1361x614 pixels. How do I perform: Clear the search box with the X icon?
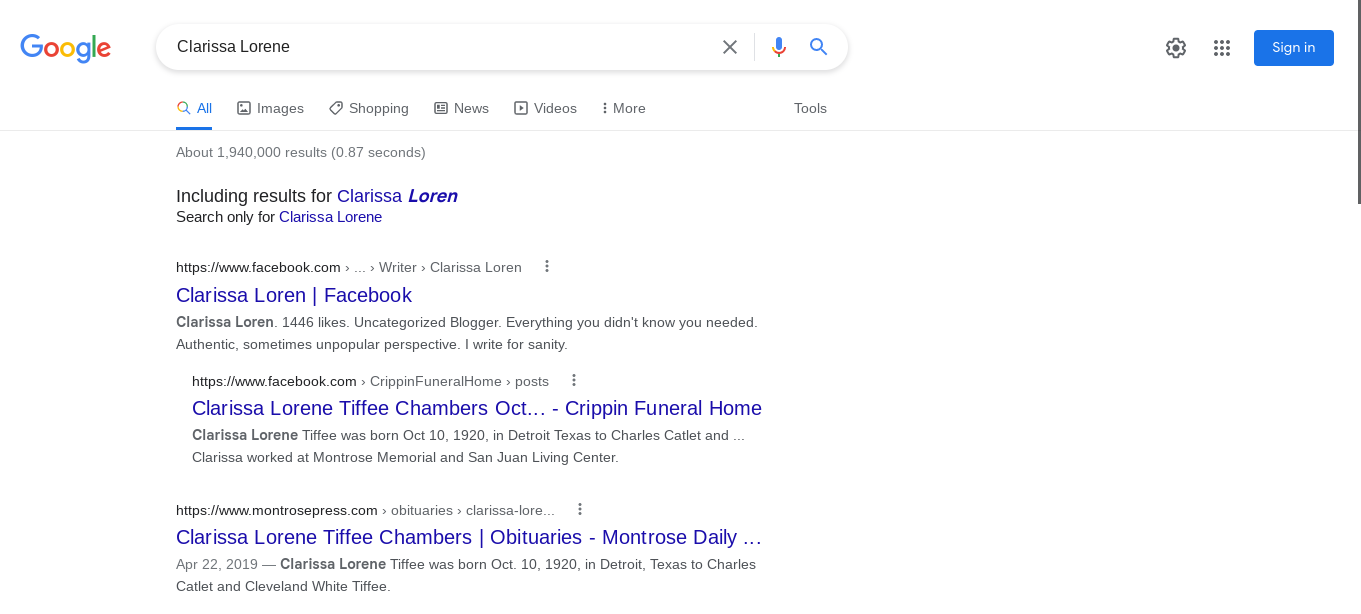point(730,47)
